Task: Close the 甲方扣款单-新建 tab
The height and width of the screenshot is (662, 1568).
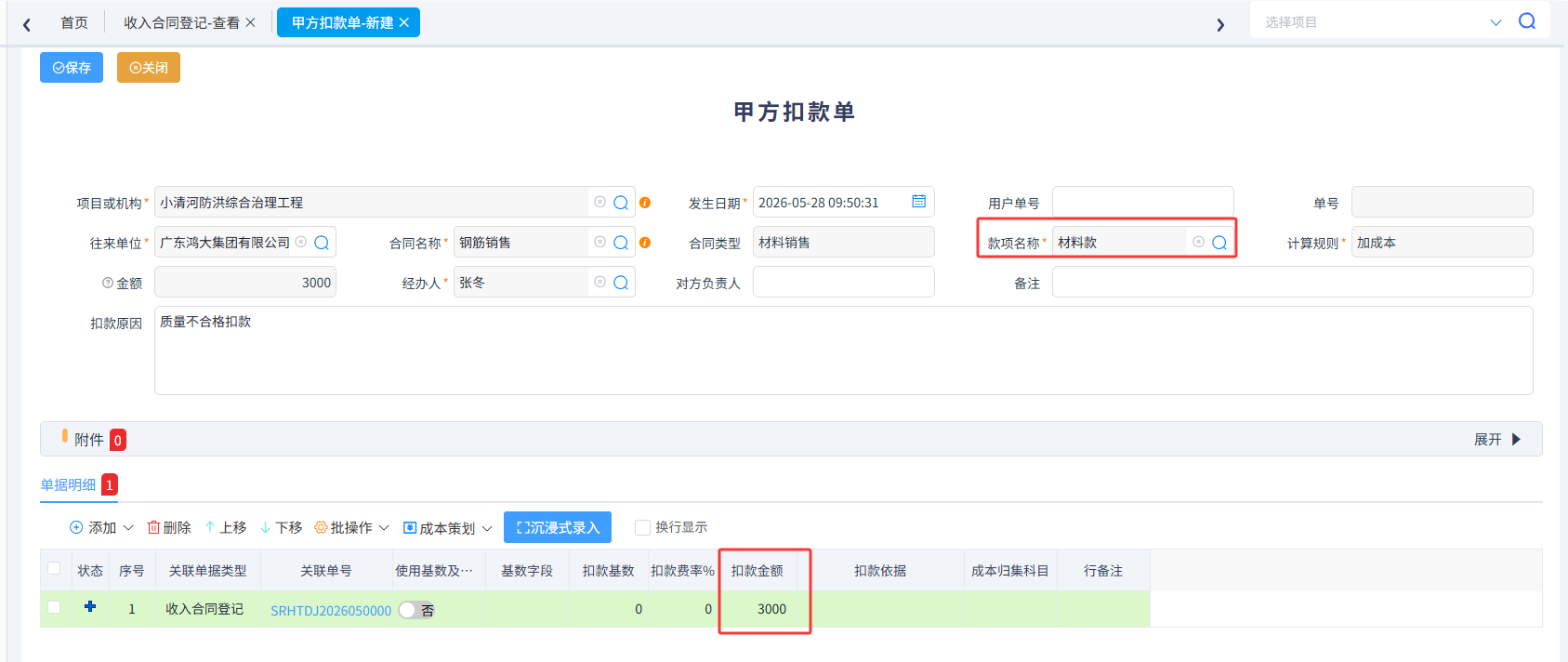Action: pos(404,22)
